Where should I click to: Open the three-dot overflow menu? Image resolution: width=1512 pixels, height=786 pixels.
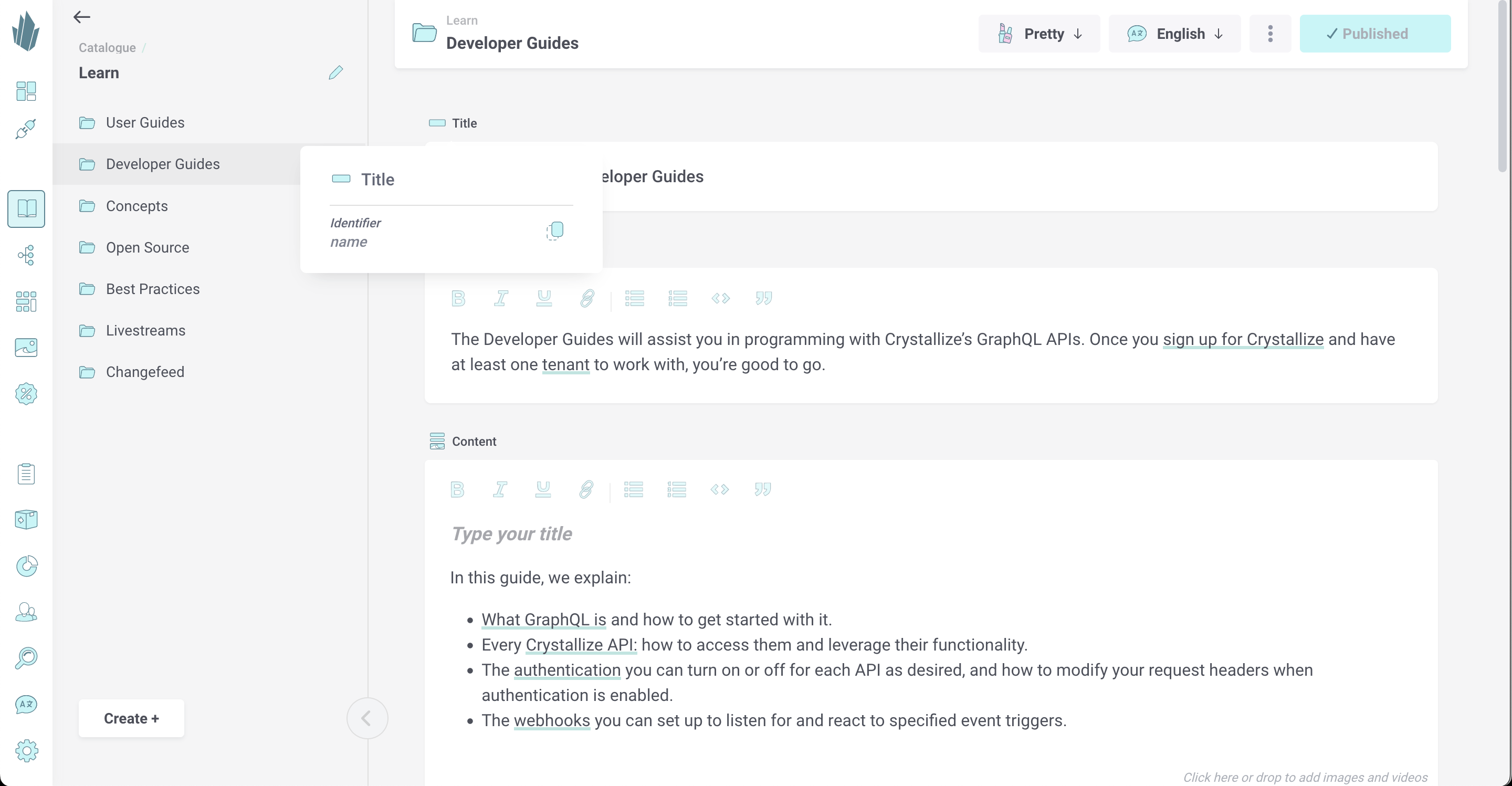[1269, 34]
